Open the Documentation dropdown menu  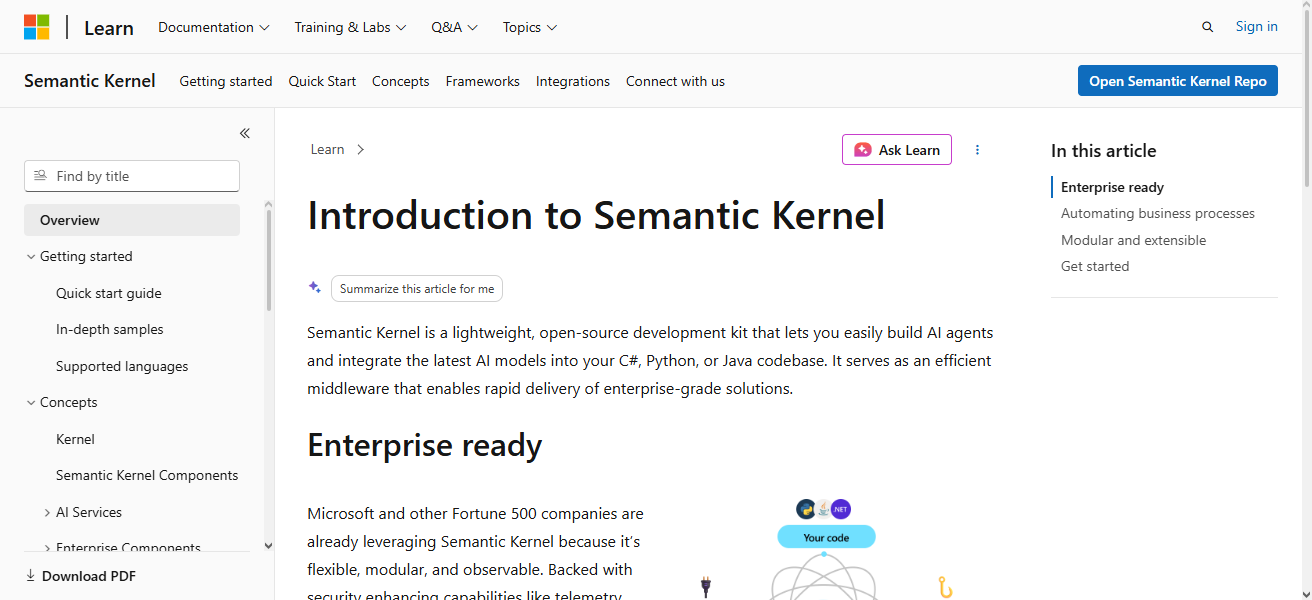[214, 27]
